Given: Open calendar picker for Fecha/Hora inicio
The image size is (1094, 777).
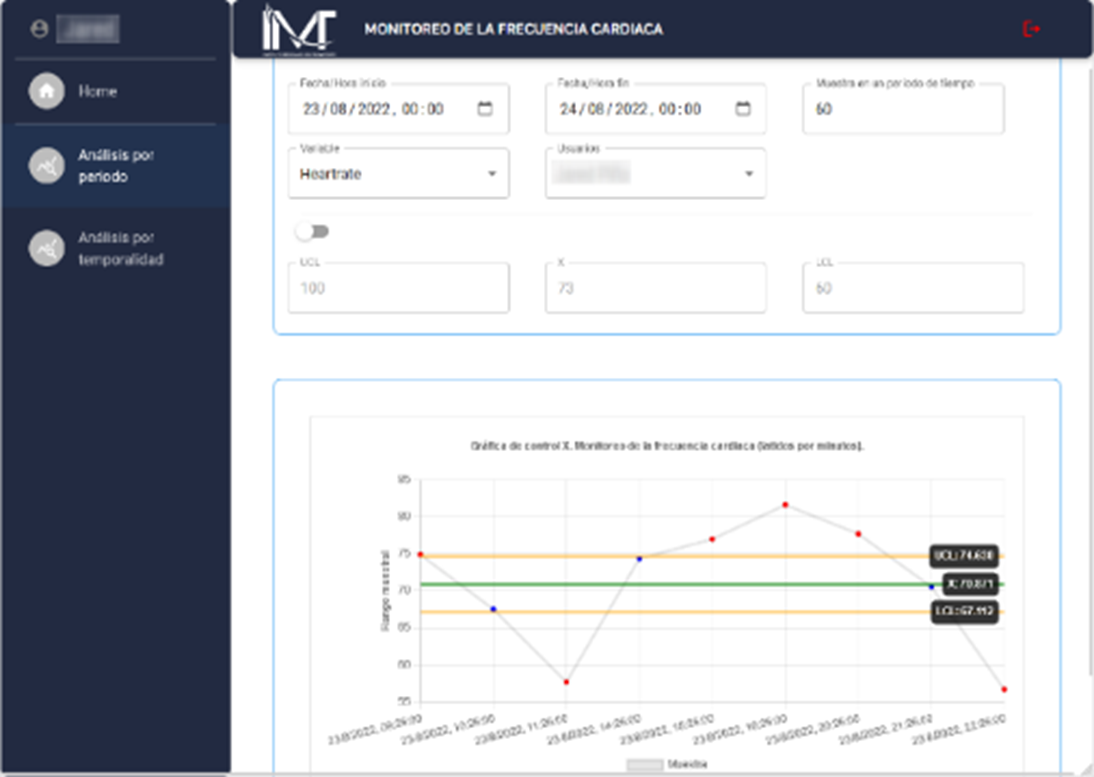Looking at the screenshot, I should click(485, 109).
